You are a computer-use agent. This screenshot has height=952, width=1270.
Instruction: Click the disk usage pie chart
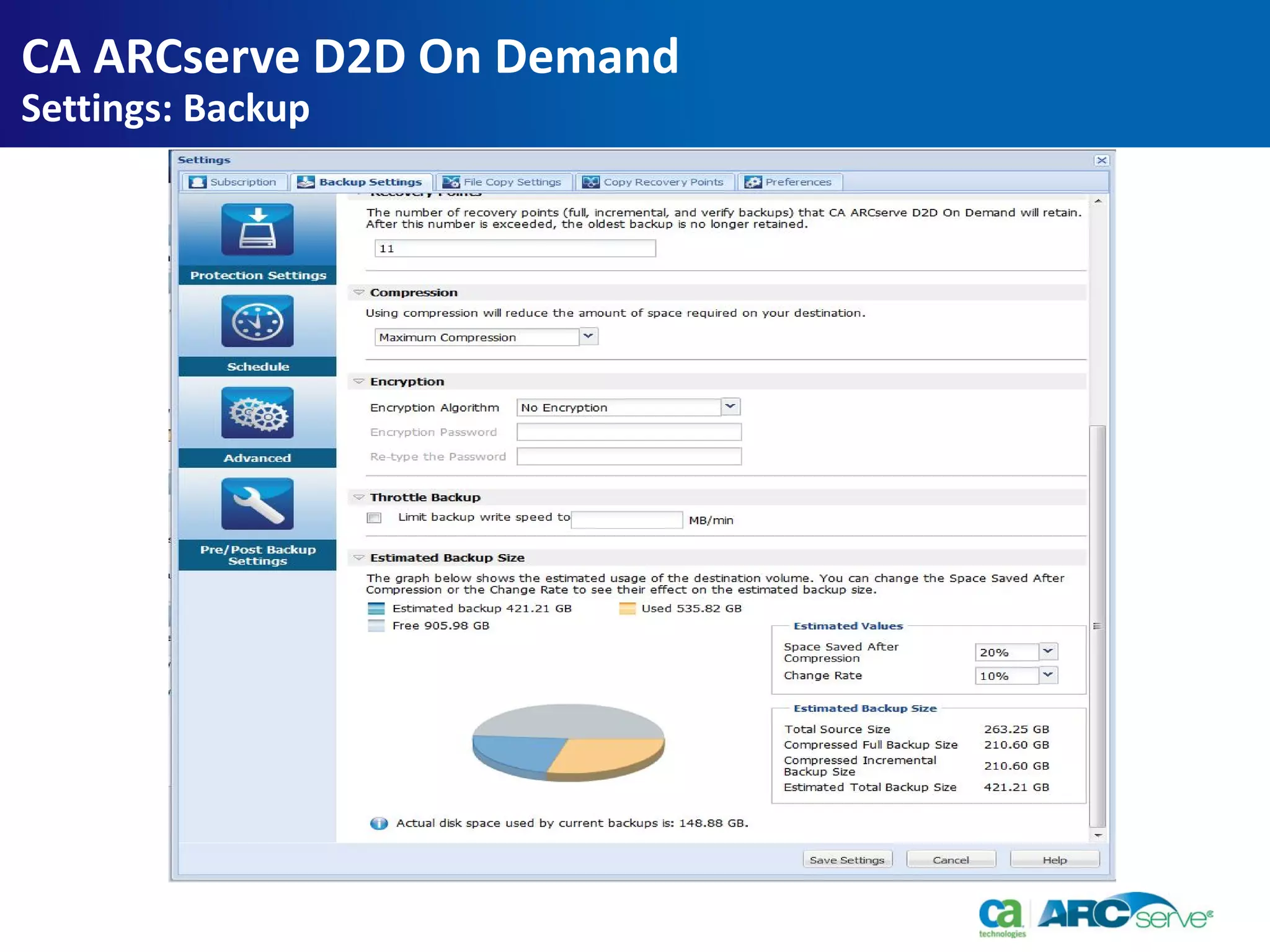[x=568, y=742]
